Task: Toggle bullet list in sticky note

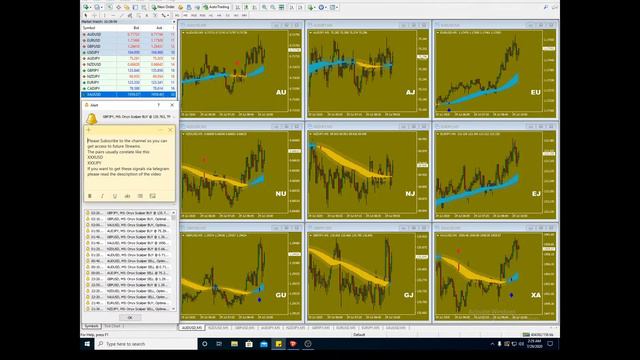Action: [x=140, y=196]
